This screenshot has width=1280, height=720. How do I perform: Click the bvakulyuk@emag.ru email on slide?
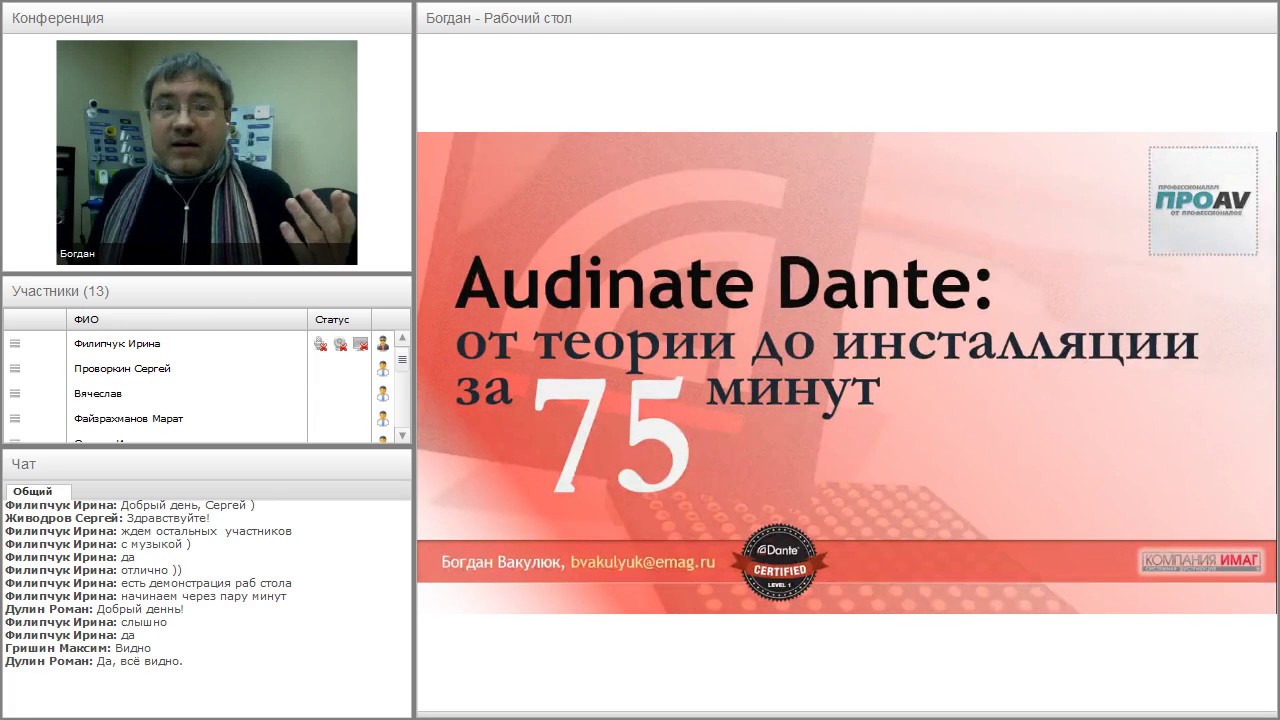(643, 562)
